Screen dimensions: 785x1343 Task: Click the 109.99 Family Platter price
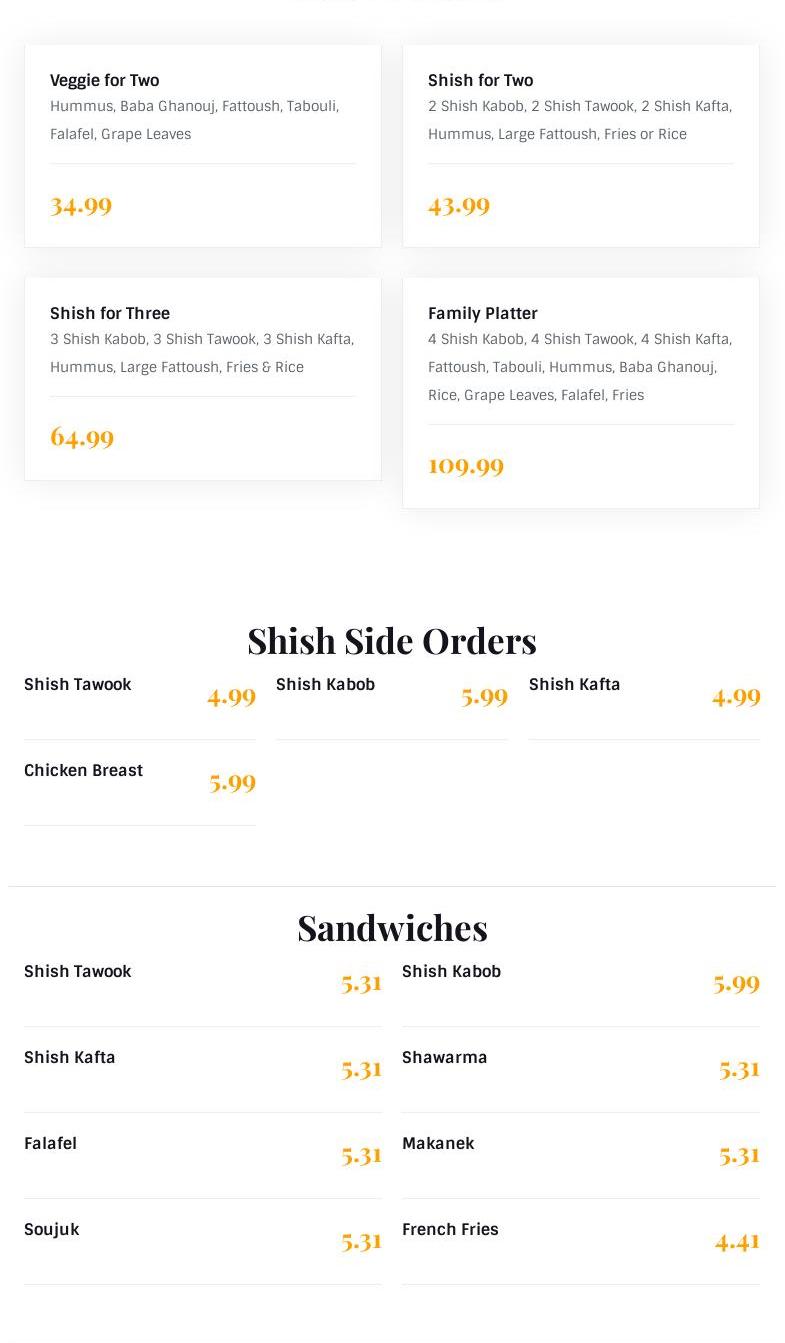click(x=466, y=466)
